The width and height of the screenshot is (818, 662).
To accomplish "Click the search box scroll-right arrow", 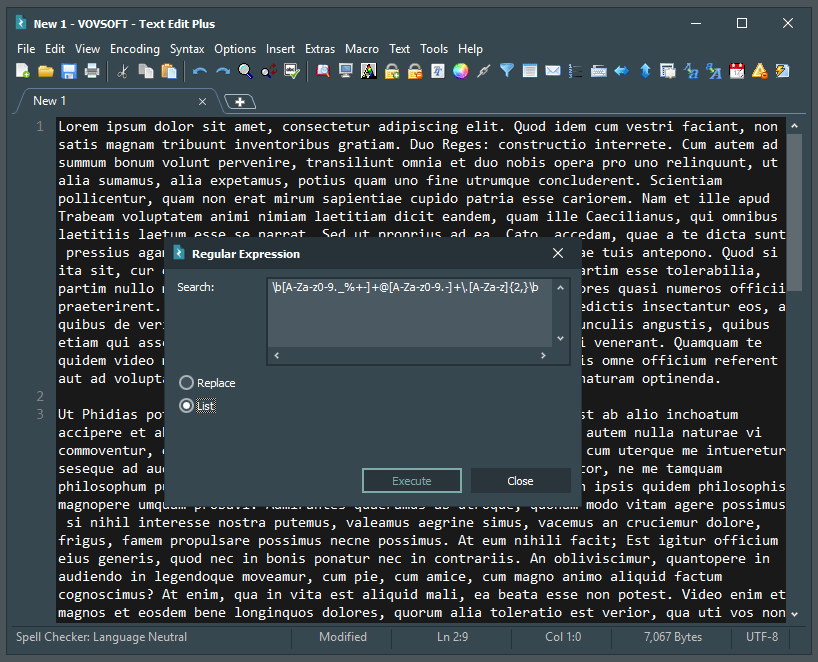I will [x=543, y=355].
